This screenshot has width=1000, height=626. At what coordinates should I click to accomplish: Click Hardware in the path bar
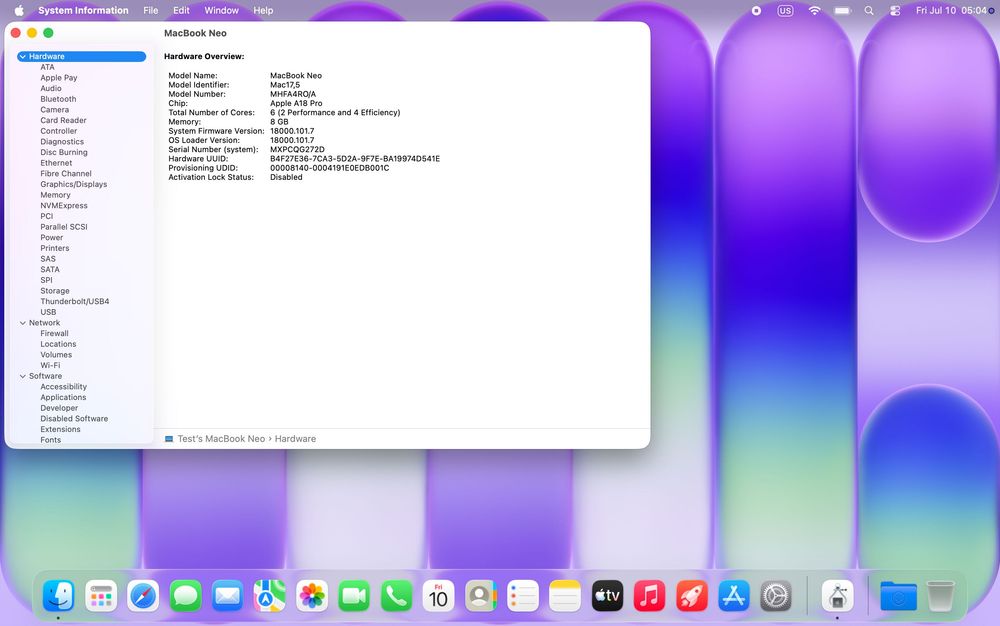[x=295, y=439]
